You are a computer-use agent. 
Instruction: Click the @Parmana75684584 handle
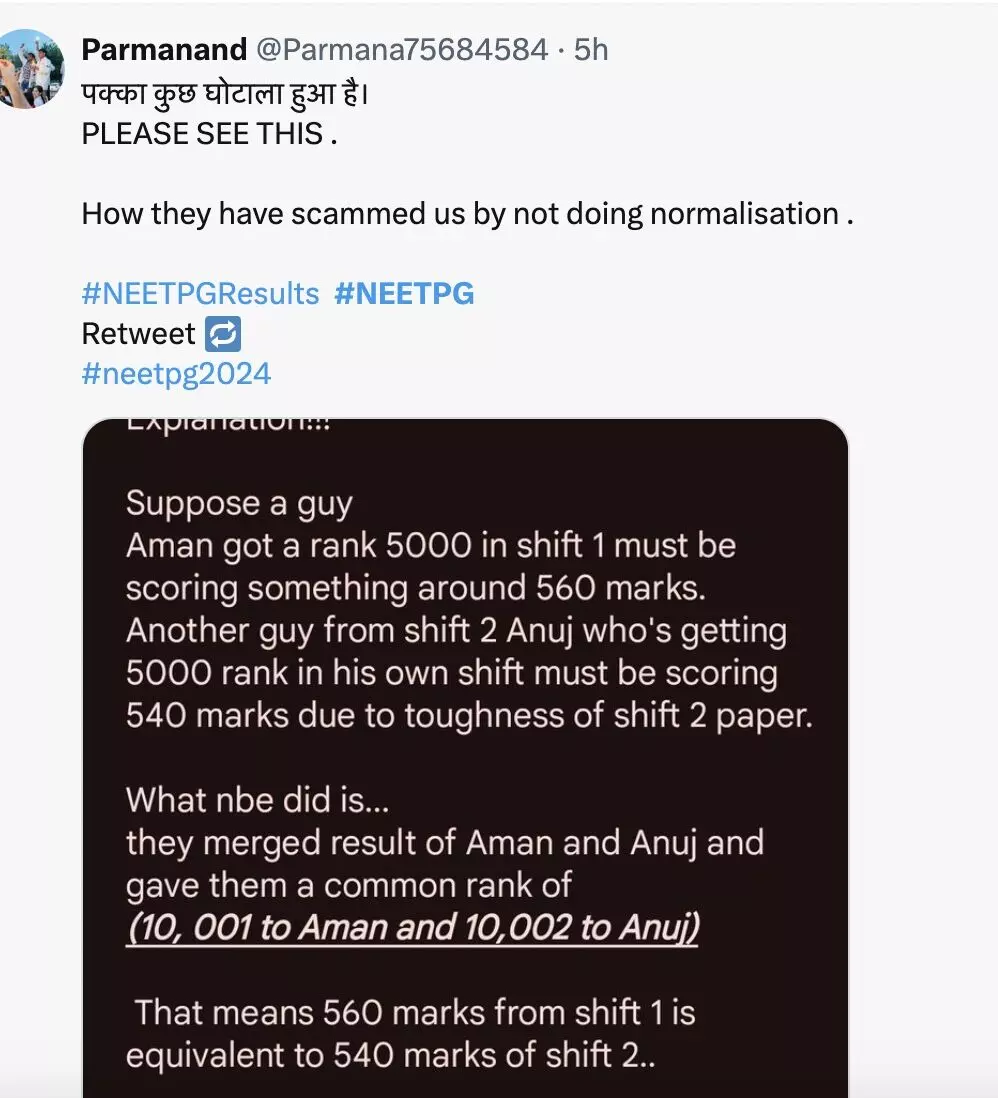(x=402, y=49)
